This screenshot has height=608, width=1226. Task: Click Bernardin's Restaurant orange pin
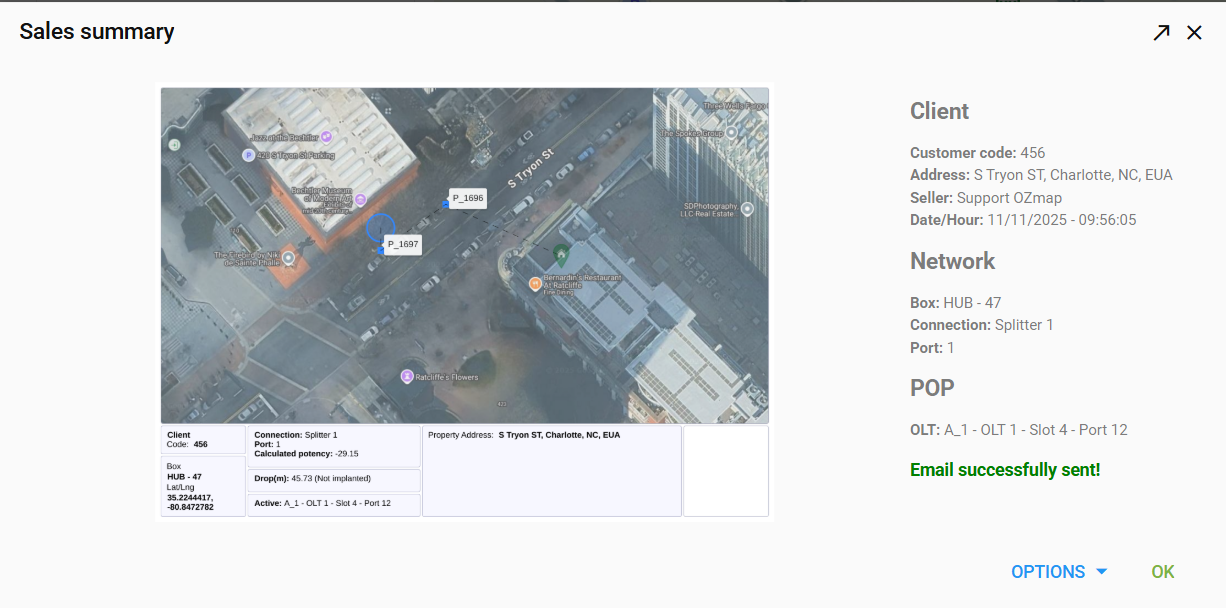click(535, 284)
